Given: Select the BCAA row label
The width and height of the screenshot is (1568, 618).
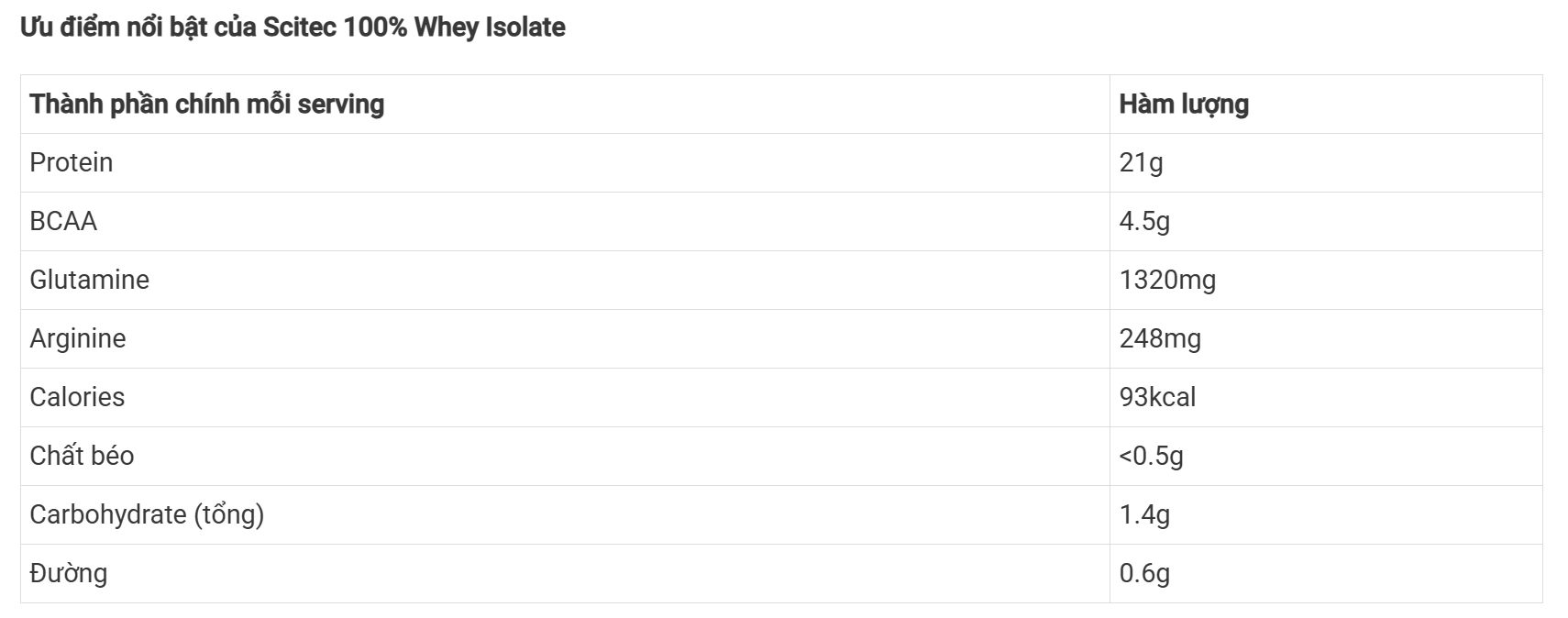Looking at the screenshot, I should pos(63,221).
